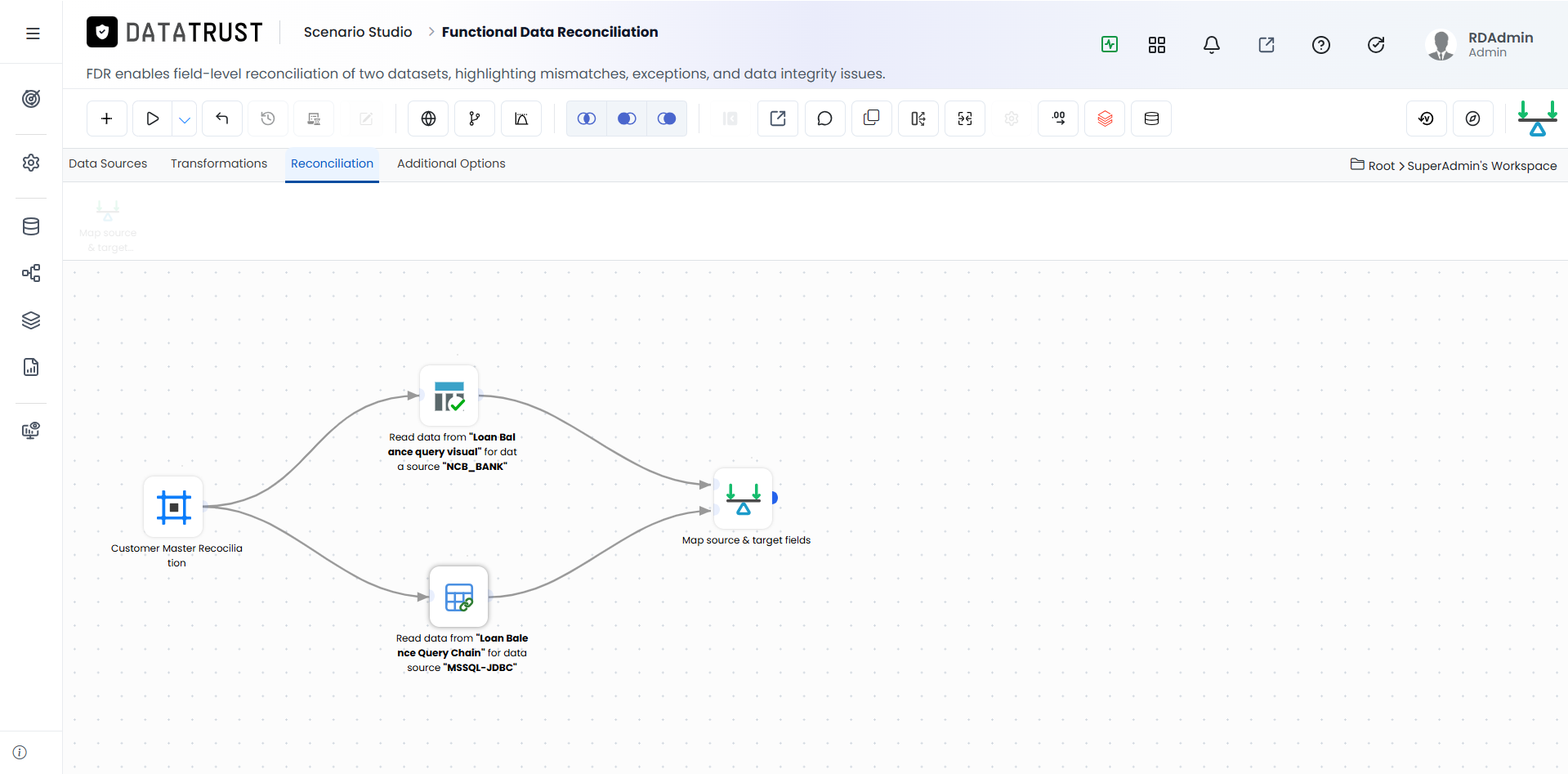1568x774 pixels.
Task: Switch to Transformations tab
Action: pyautogui.click(x=219, y=163)
